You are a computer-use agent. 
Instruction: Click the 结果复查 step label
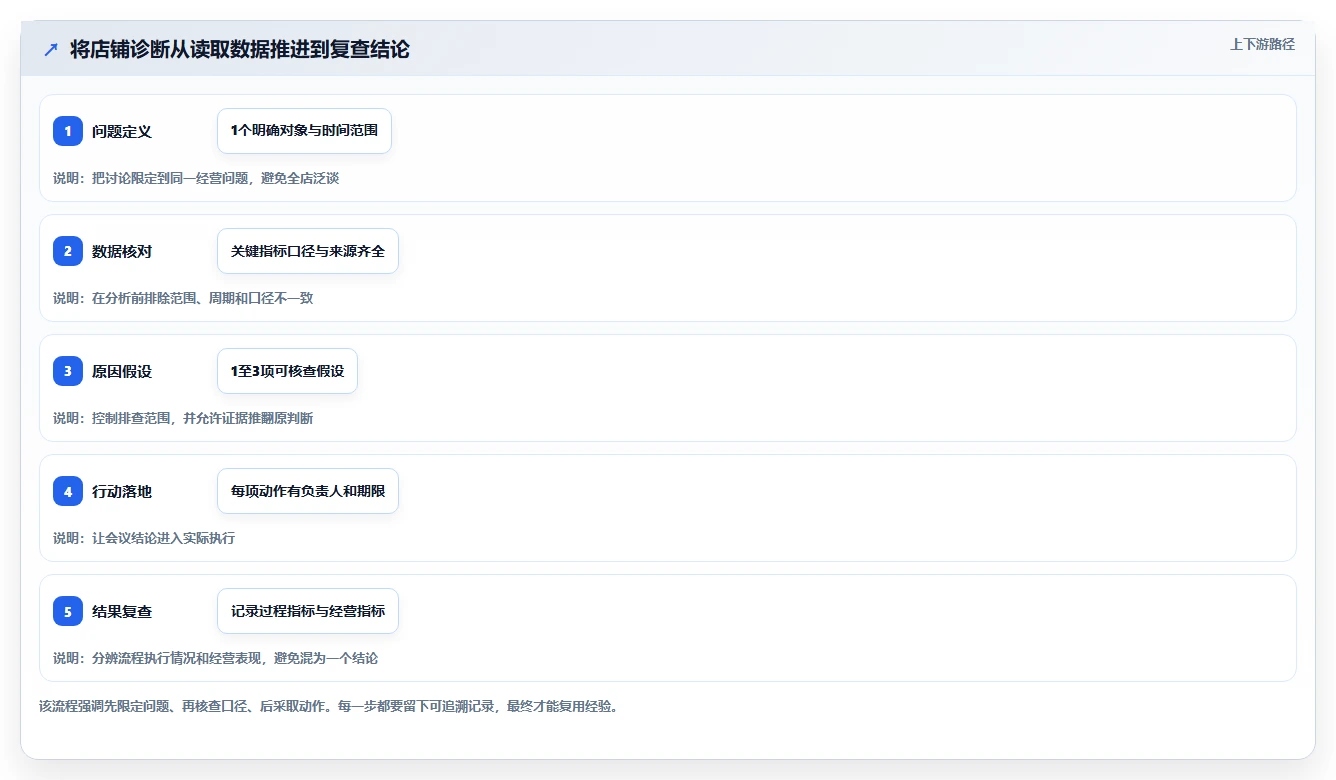tap(122, 611)
